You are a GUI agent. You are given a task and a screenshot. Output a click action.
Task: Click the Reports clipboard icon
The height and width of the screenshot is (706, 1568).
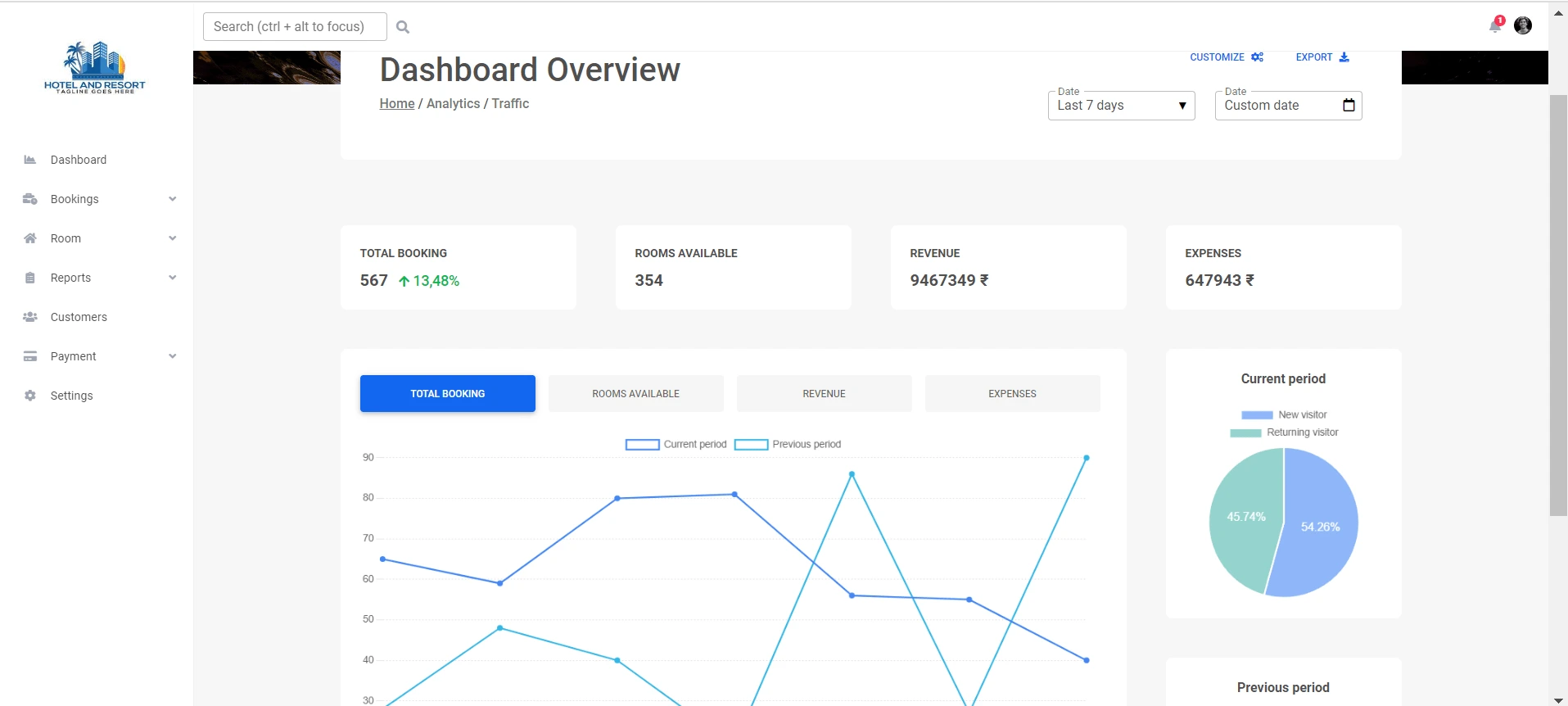pos(30,278)
